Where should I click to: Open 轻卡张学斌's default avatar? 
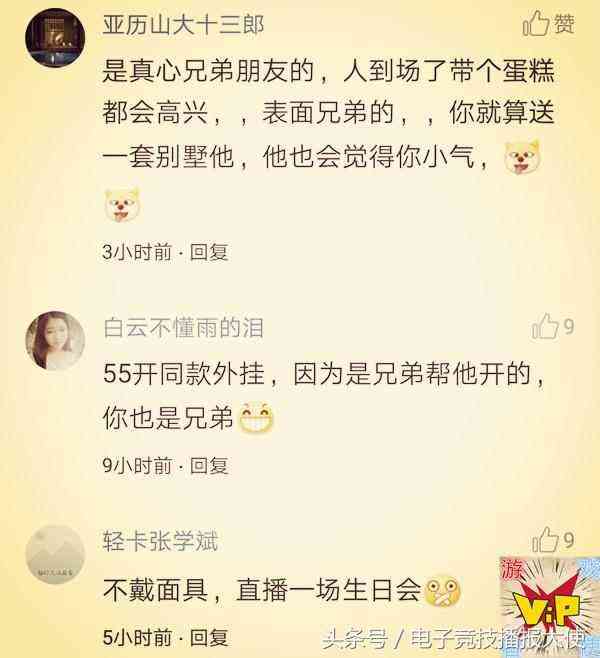click(x=55, y=554)
